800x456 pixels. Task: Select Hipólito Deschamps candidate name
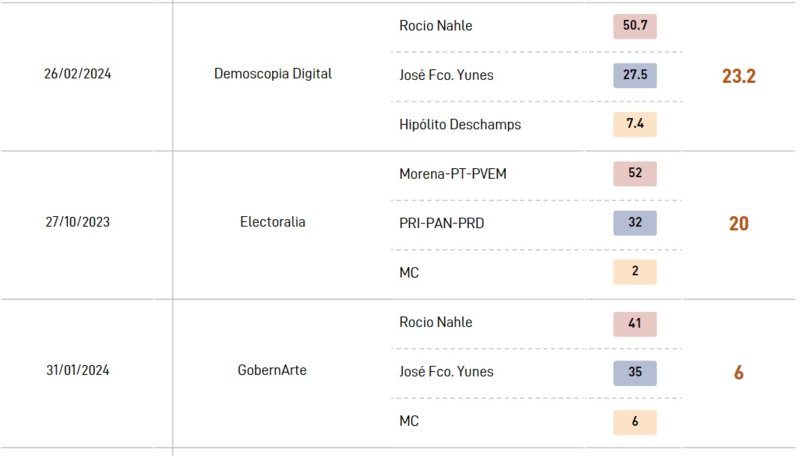tap(460, 124)
